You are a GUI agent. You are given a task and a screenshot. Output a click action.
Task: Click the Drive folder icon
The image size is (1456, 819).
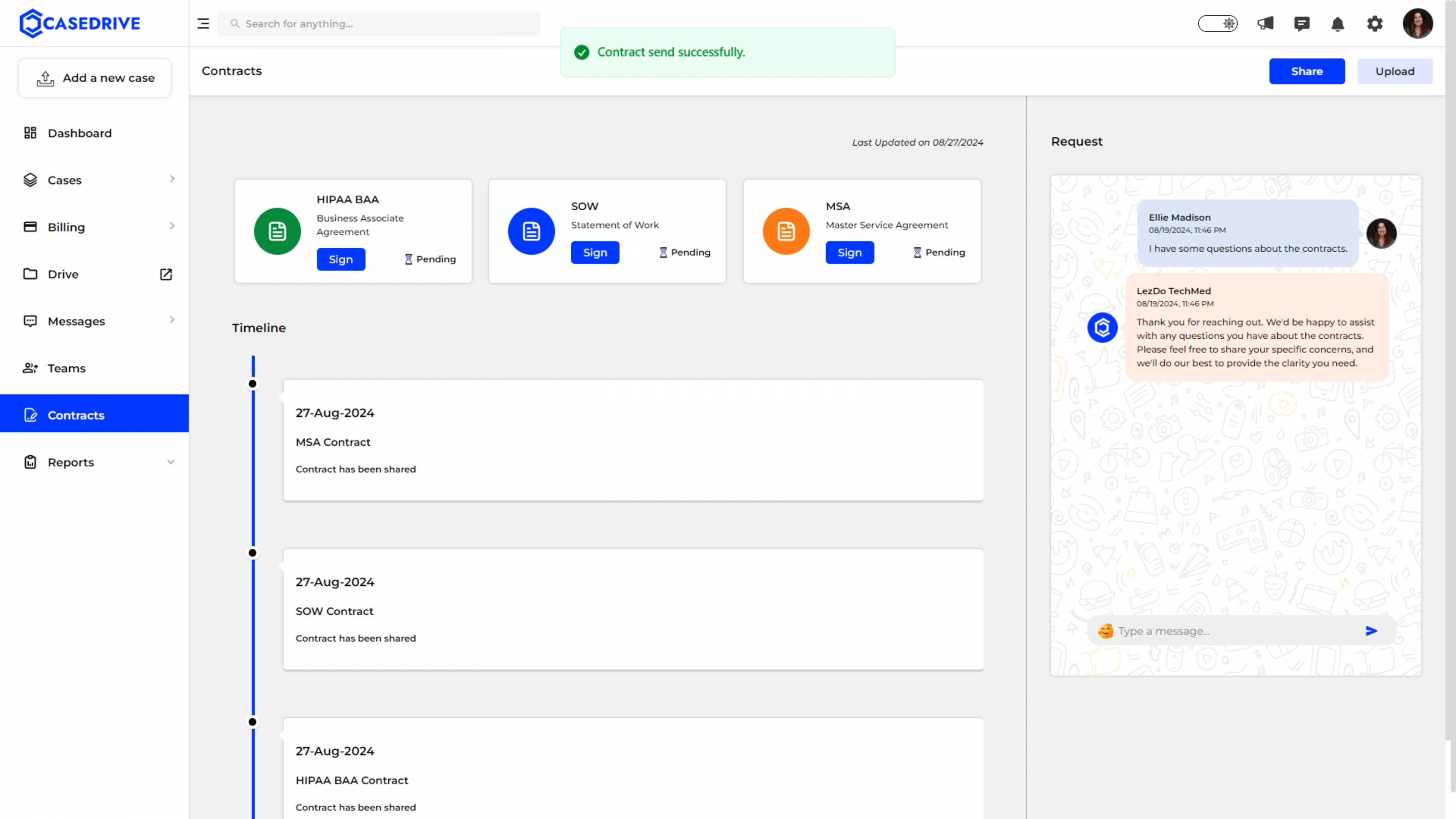pyautogui.click(x=30, y=274)
